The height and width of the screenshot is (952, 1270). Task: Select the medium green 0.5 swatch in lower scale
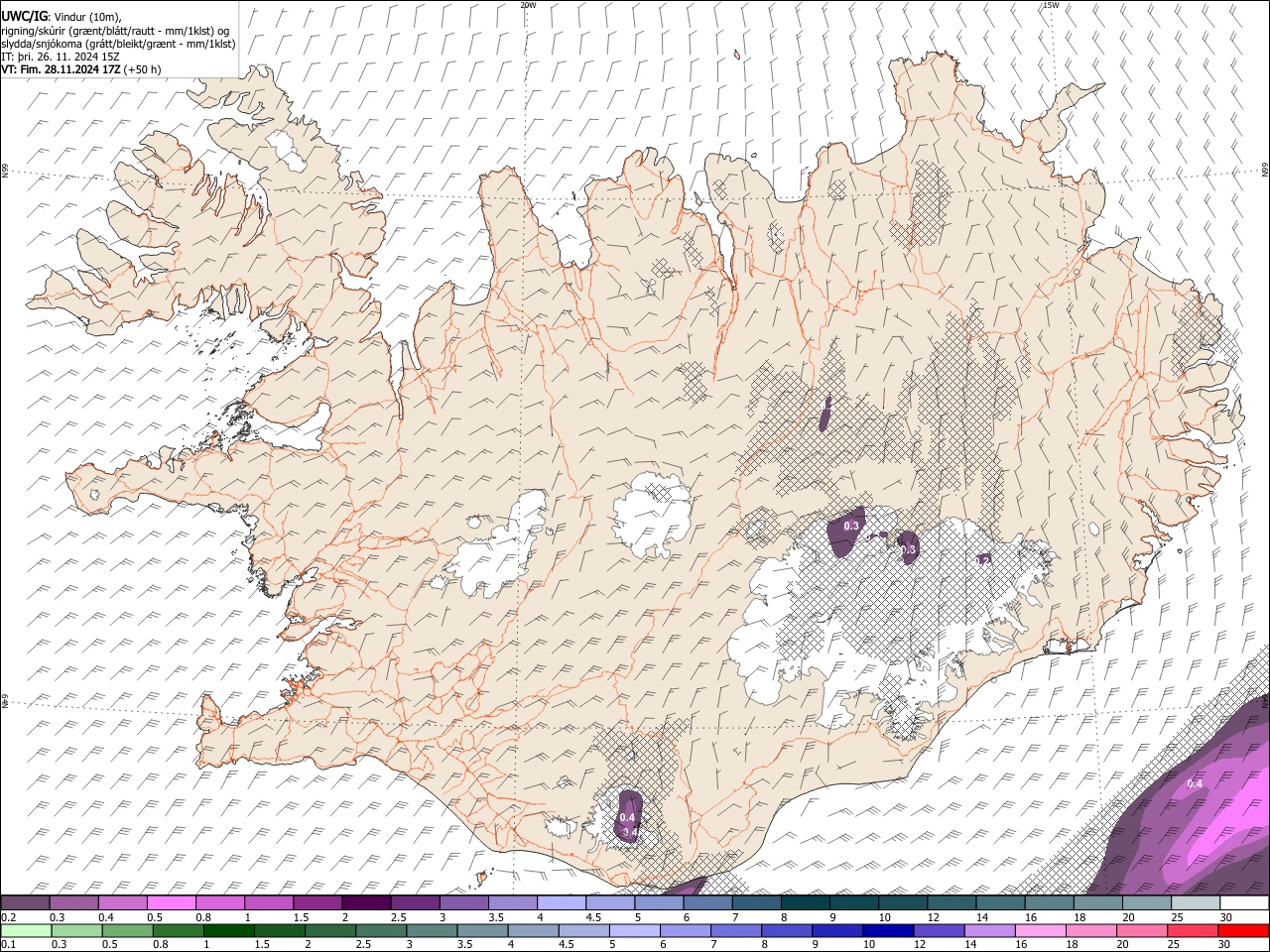(128, 930)
